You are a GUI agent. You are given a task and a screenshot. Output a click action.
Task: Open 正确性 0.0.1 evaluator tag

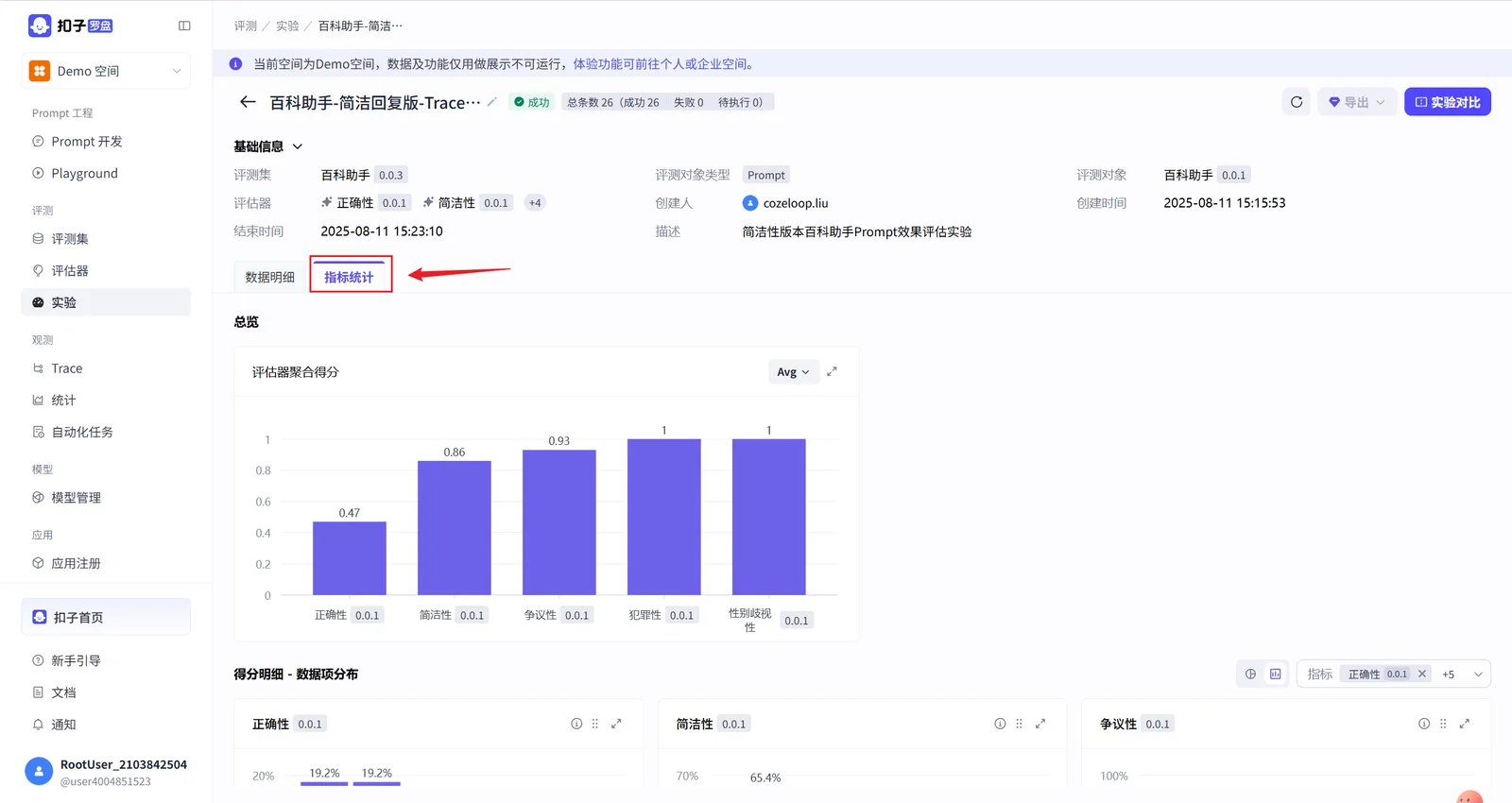(366, 203)
